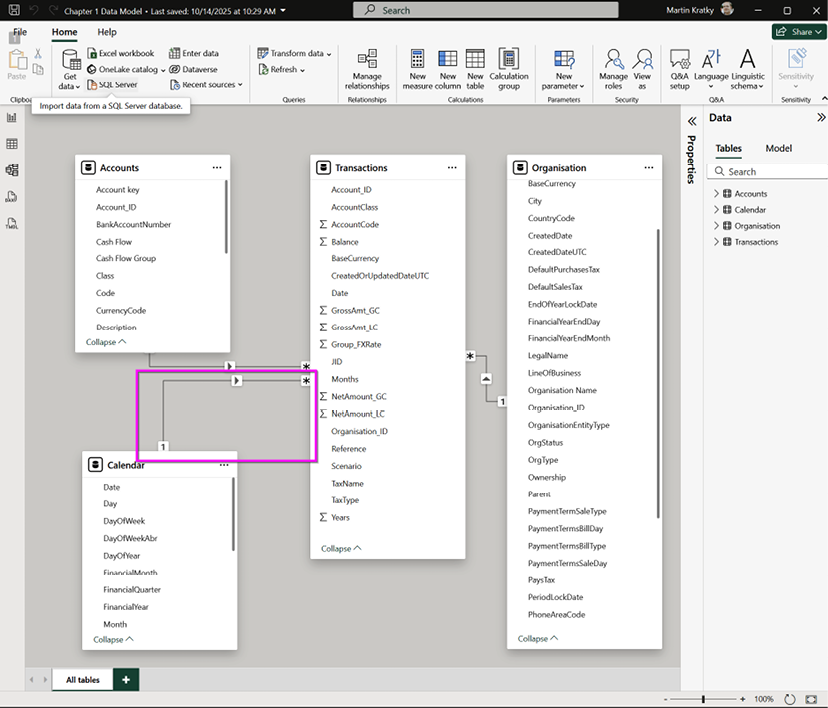
Task: Add a new layout tab with plus button
Action: click(x=126, y=680)
